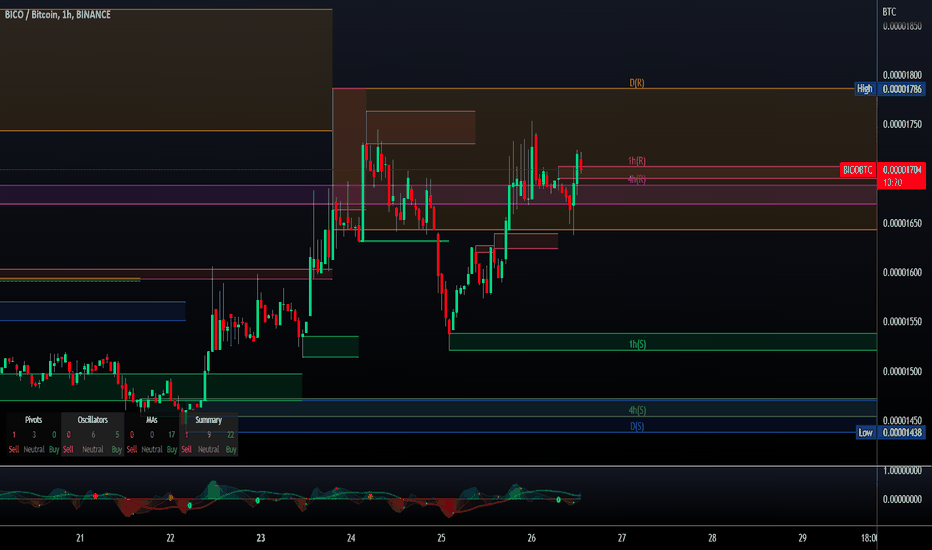The width and height of the screenshot is (932, 550).
Task: Click the 0.00001786 high price value
Action: (902, 89)
